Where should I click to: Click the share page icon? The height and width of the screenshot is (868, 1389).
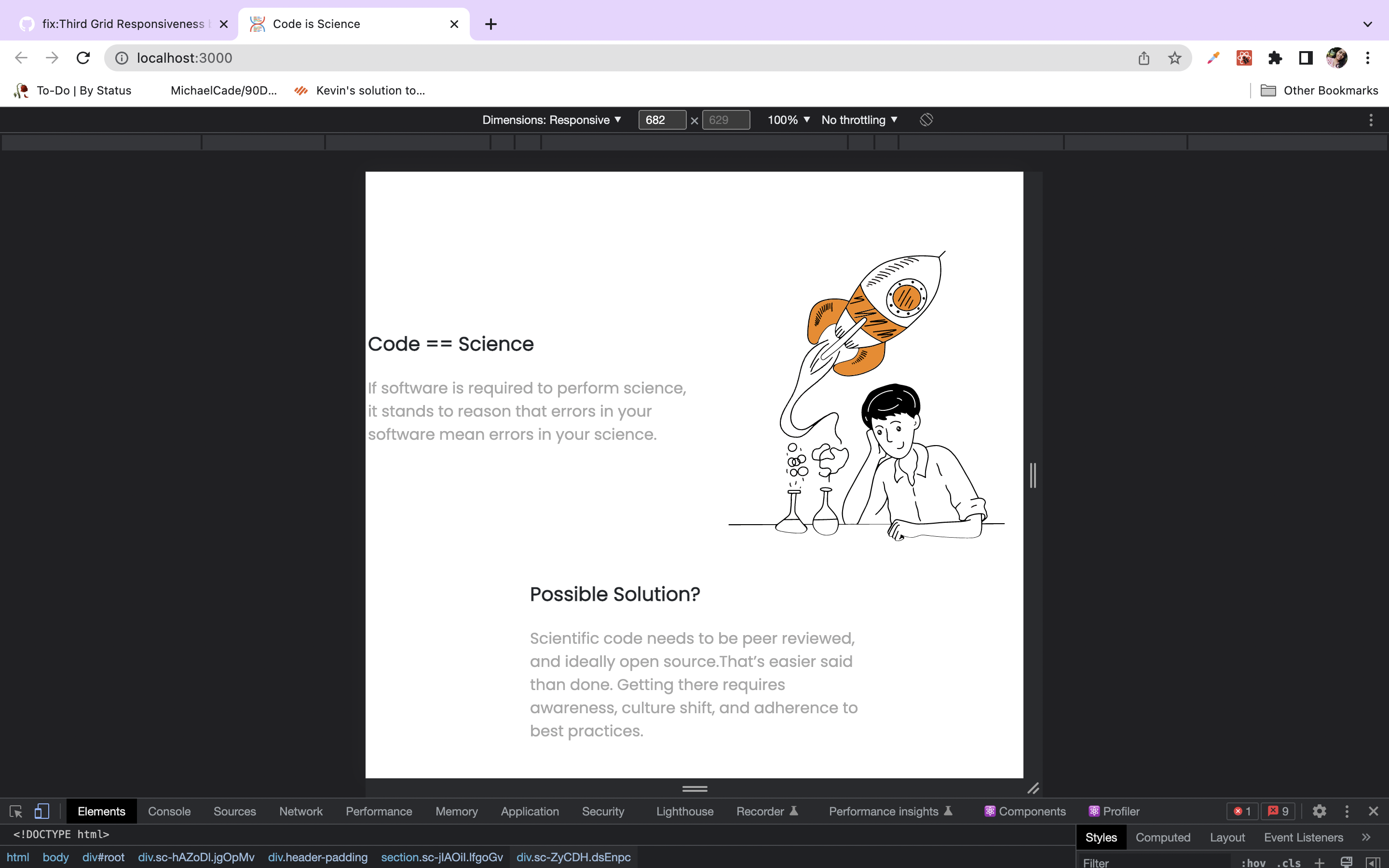[x=1144, y=58]
